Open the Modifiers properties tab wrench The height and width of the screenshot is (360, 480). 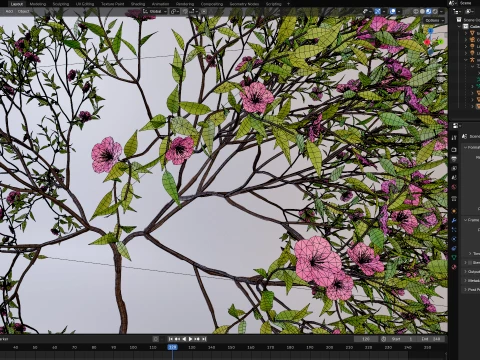[x=454, y=220]
